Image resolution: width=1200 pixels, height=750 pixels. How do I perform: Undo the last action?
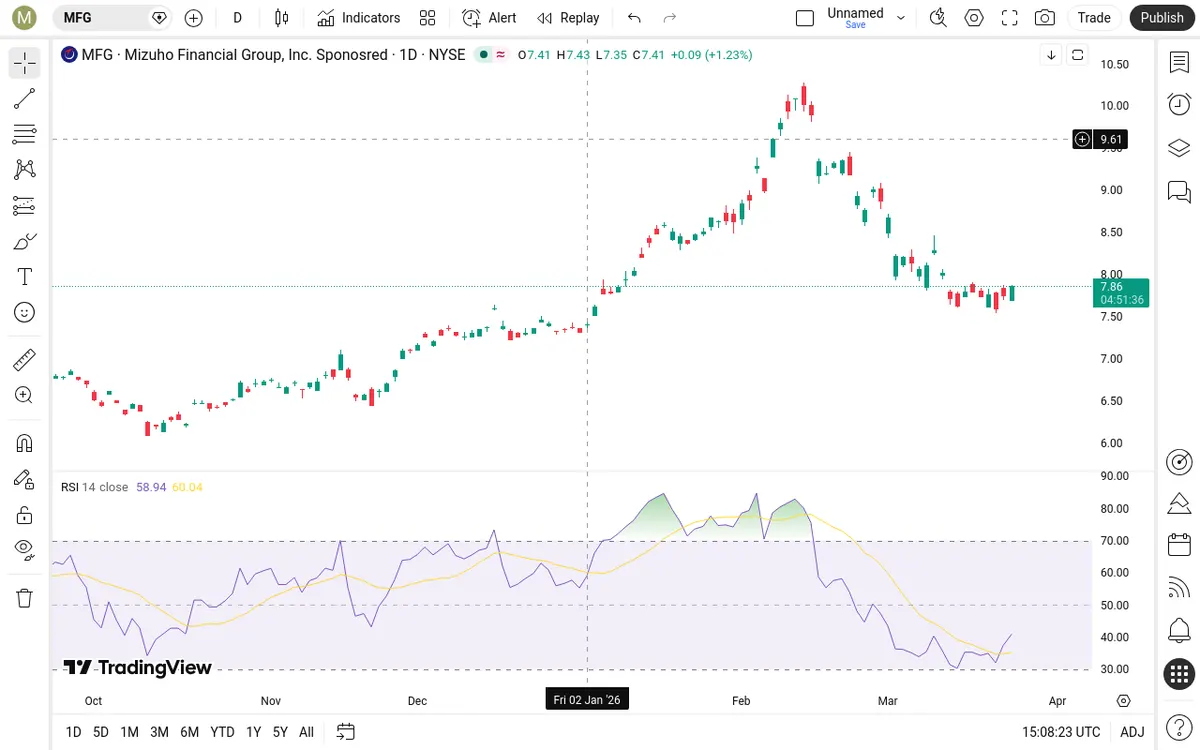point(634,18)
